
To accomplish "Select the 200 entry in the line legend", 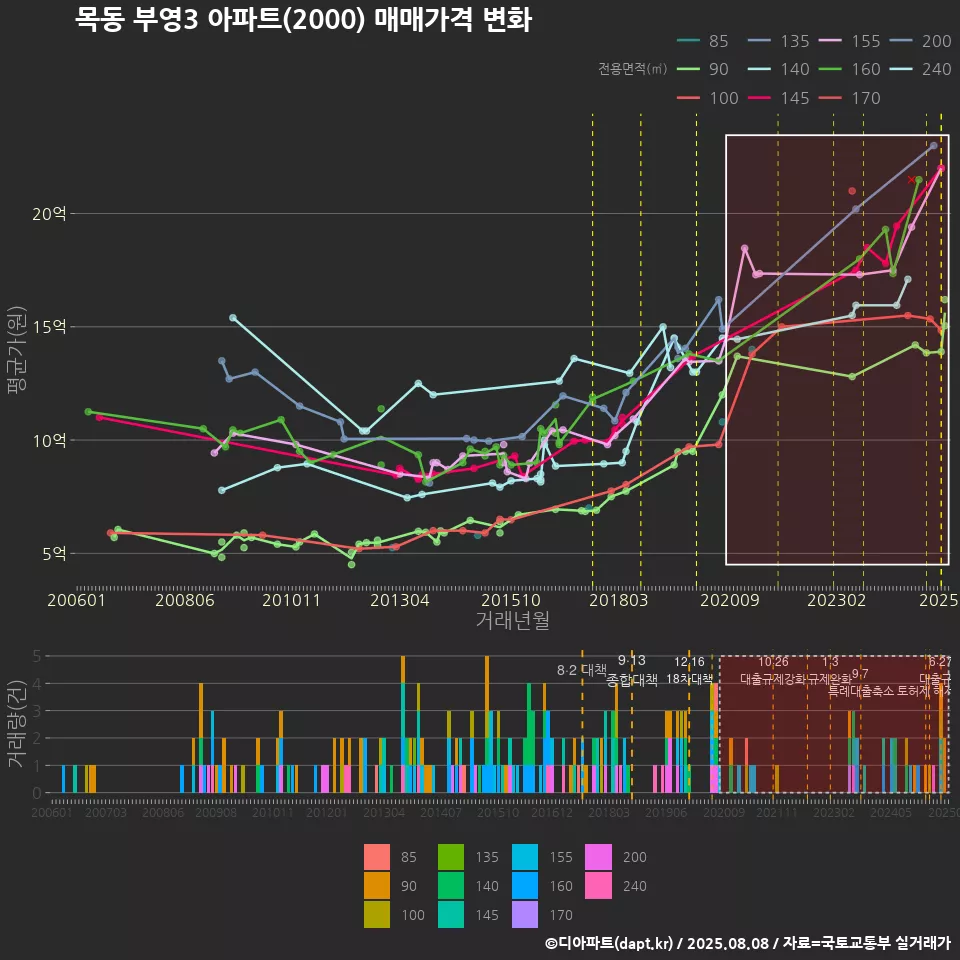I will point(921,41).
